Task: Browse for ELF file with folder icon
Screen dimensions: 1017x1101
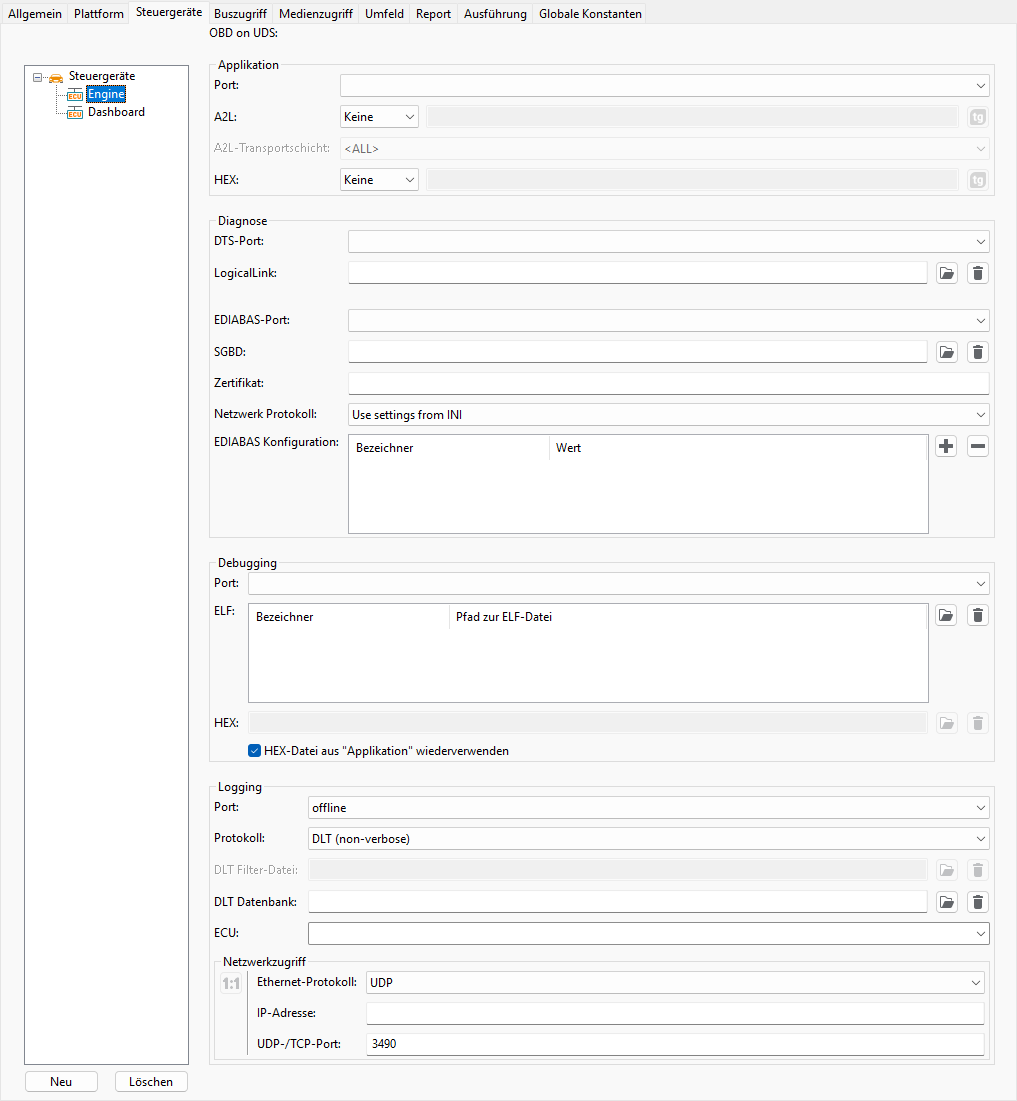Action: tap(946, 616)
